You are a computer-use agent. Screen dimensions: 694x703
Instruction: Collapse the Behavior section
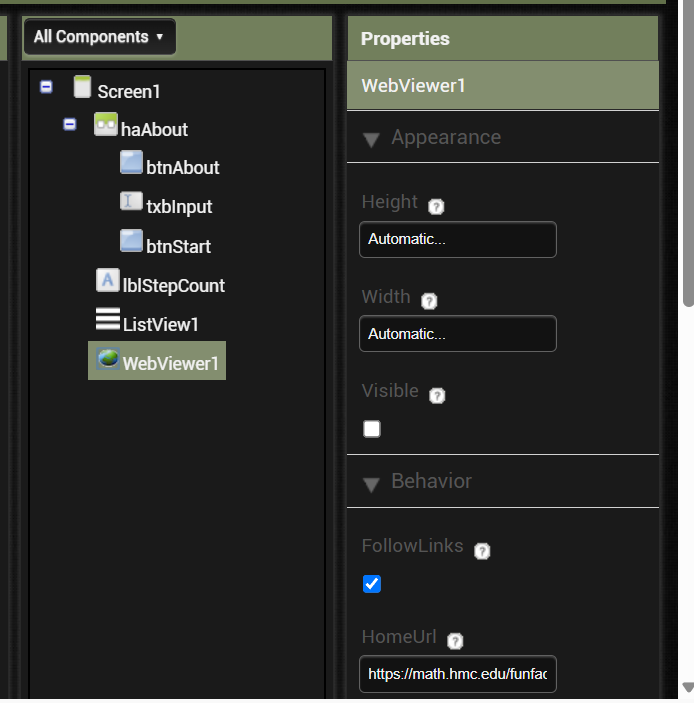click(371, 484)
